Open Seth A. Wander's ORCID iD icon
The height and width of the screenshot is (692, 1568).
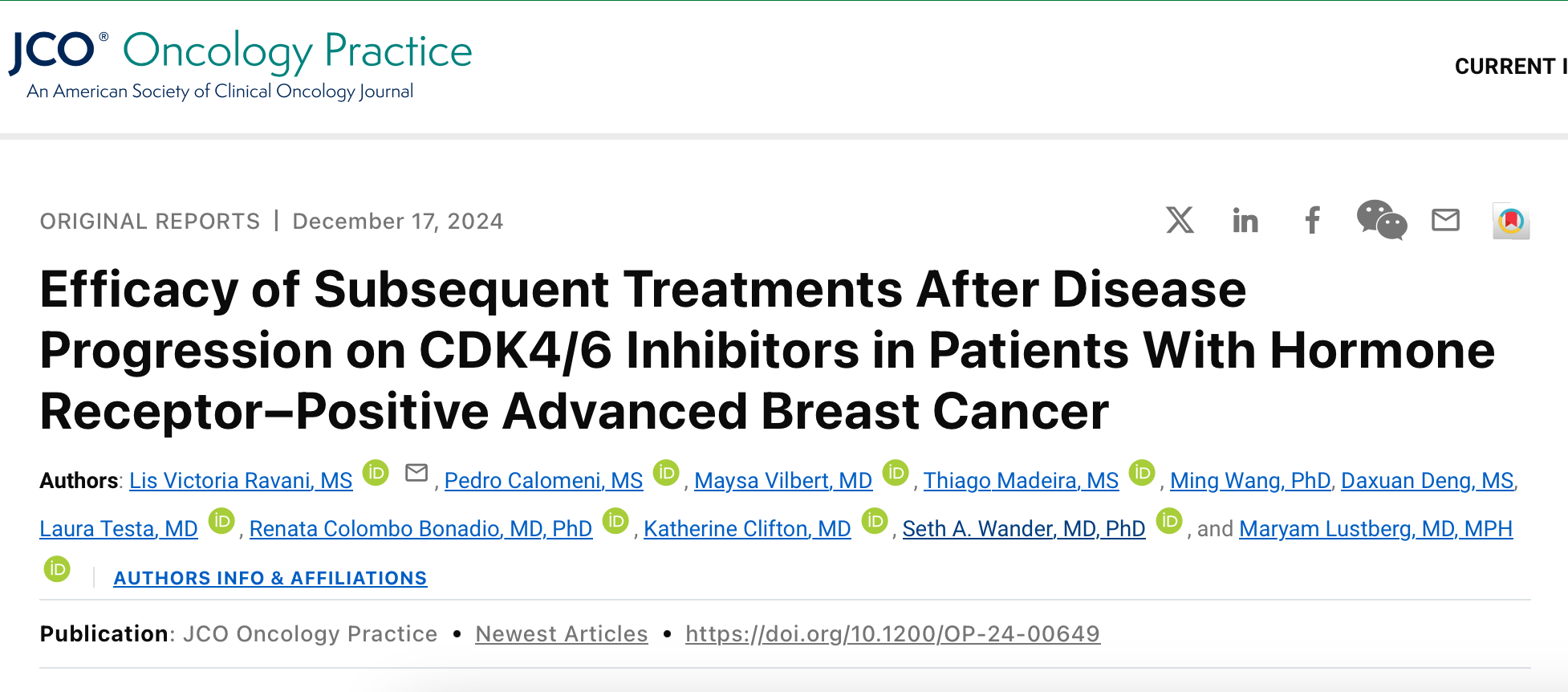(1169, 521)
